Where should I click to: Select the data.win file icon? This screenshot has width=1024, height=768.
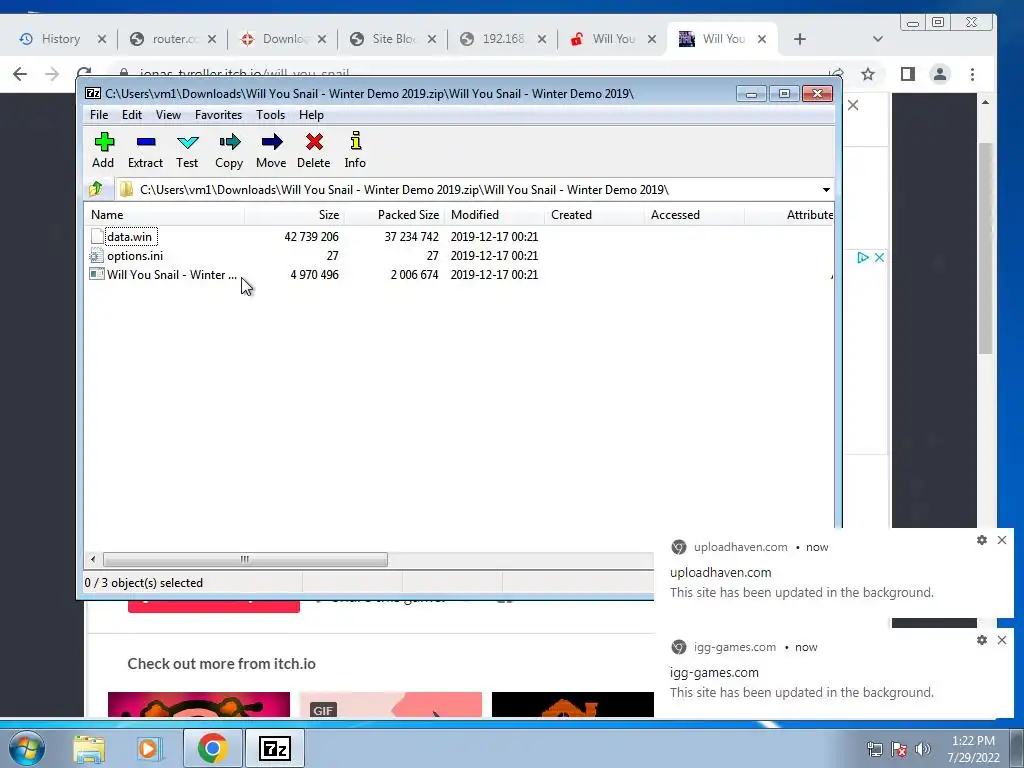[97, 236]
